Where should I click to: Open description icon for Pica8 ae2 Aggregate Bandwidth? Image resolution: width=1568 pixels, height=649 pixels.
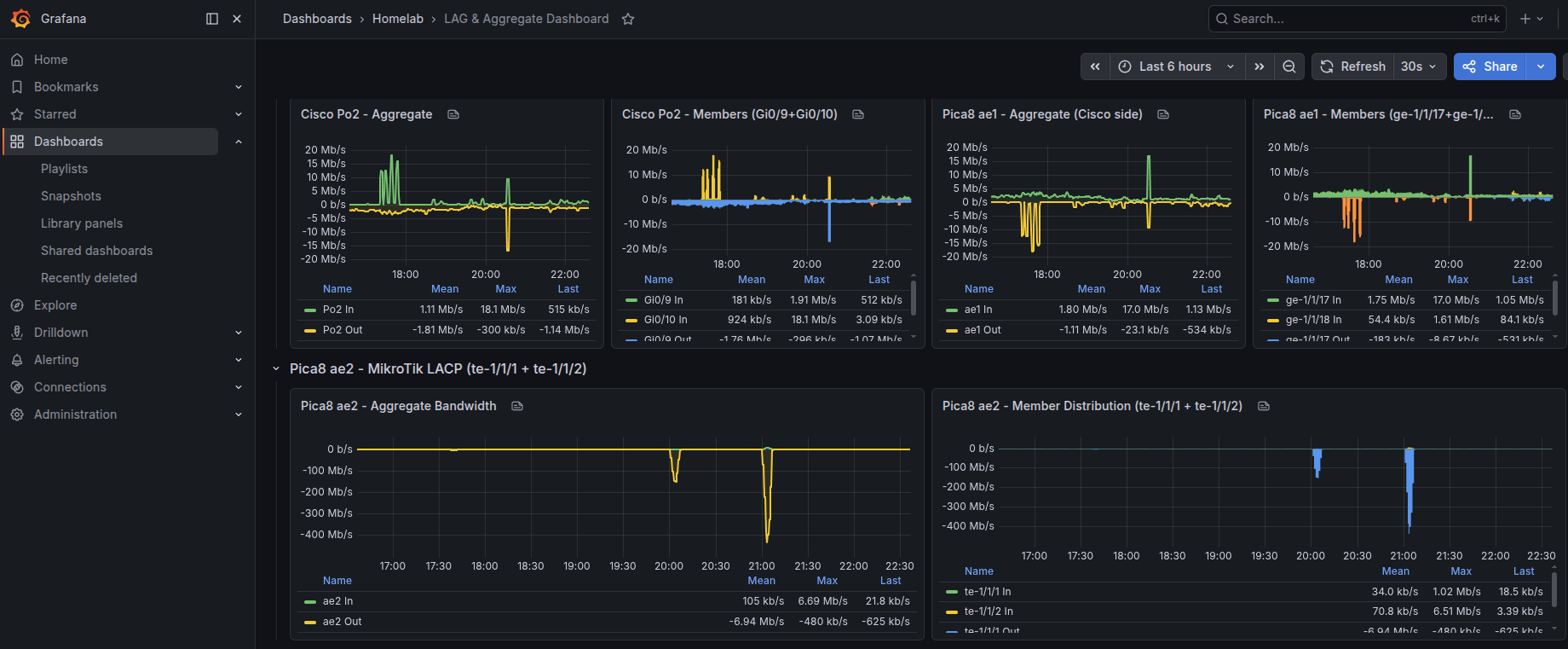point(517,406)
